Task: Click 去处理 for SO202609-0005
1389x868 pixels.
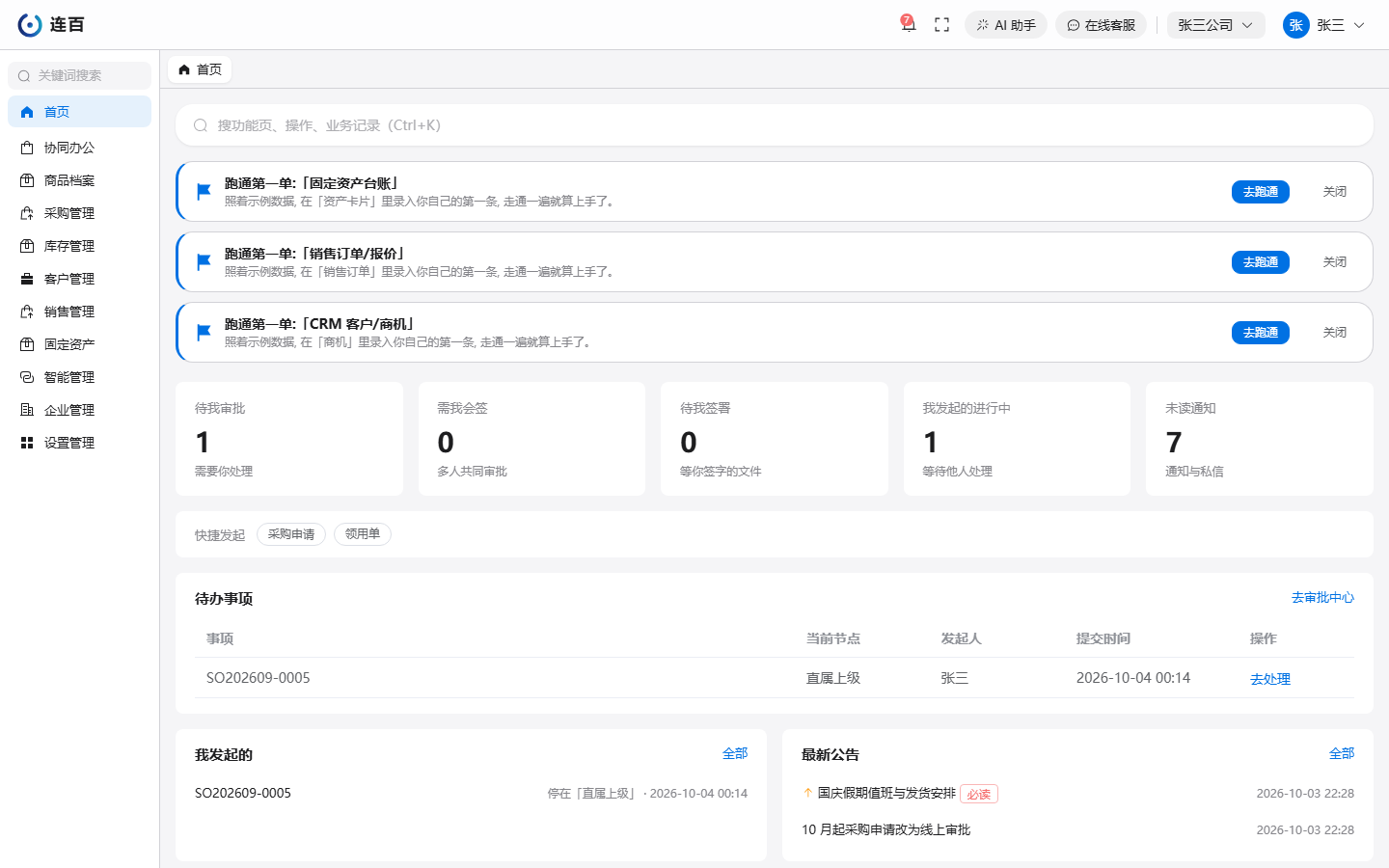Action: (1270, 679)
